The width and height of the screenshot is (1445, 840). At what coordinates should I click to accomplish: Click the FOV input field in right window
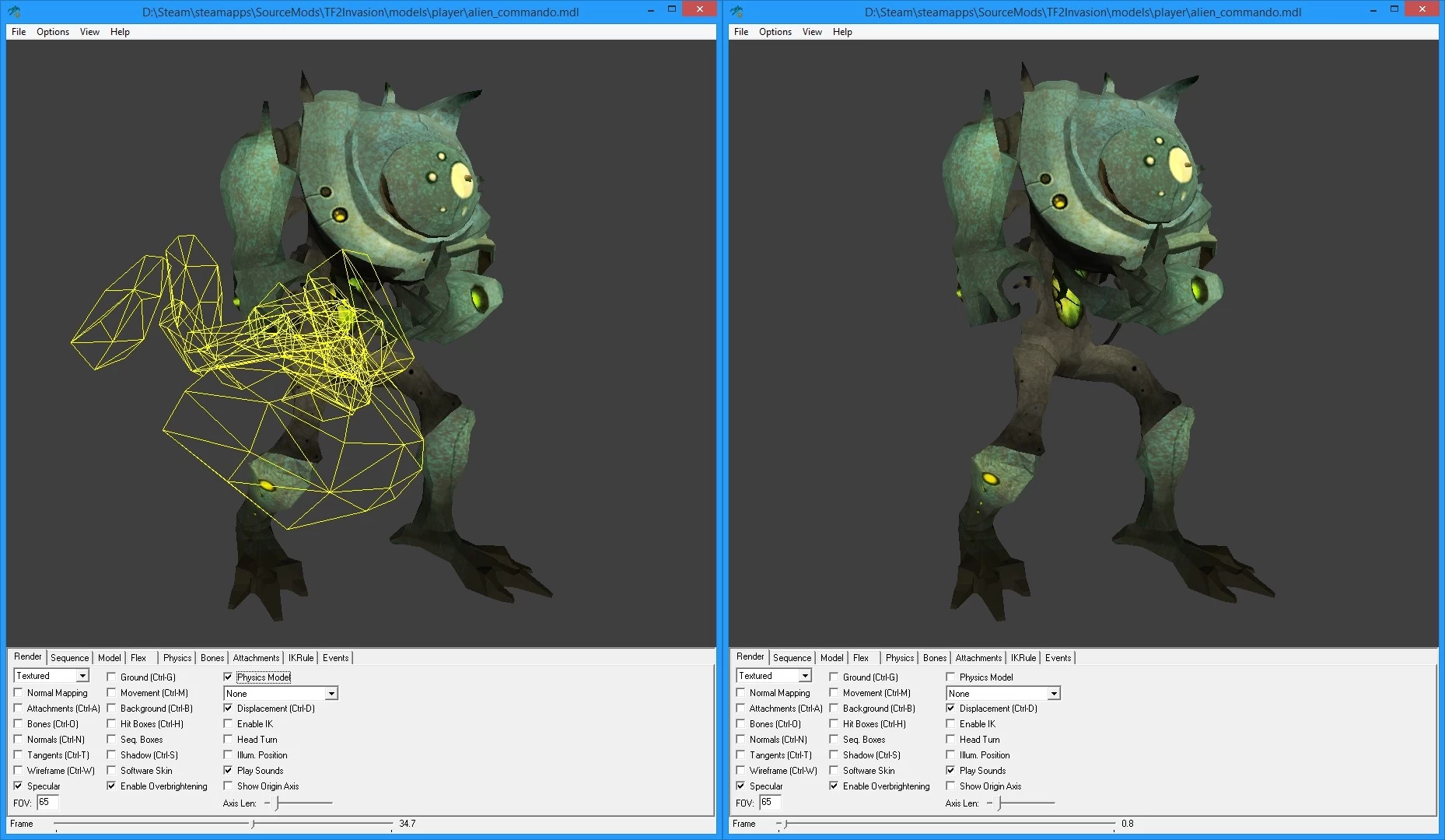click(x=770, y=802)
